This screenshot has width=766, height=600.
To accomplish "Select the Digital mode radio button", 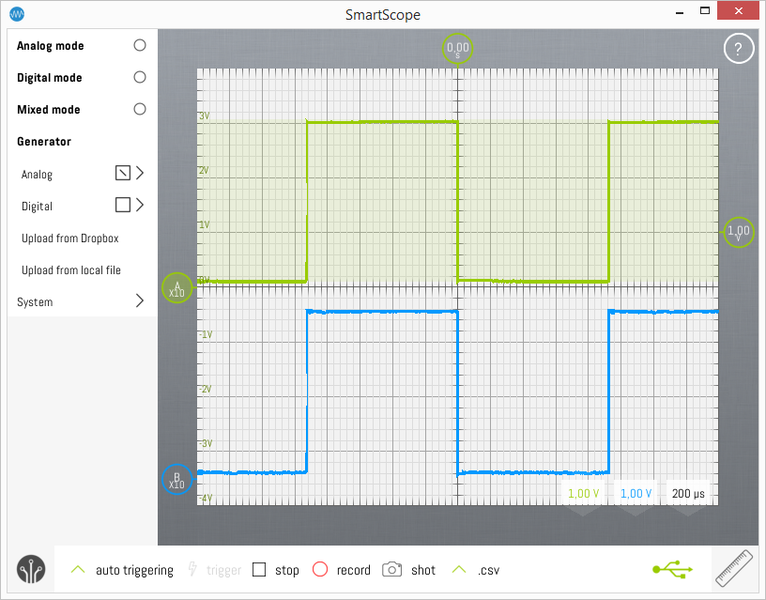I will pos(139,77).
